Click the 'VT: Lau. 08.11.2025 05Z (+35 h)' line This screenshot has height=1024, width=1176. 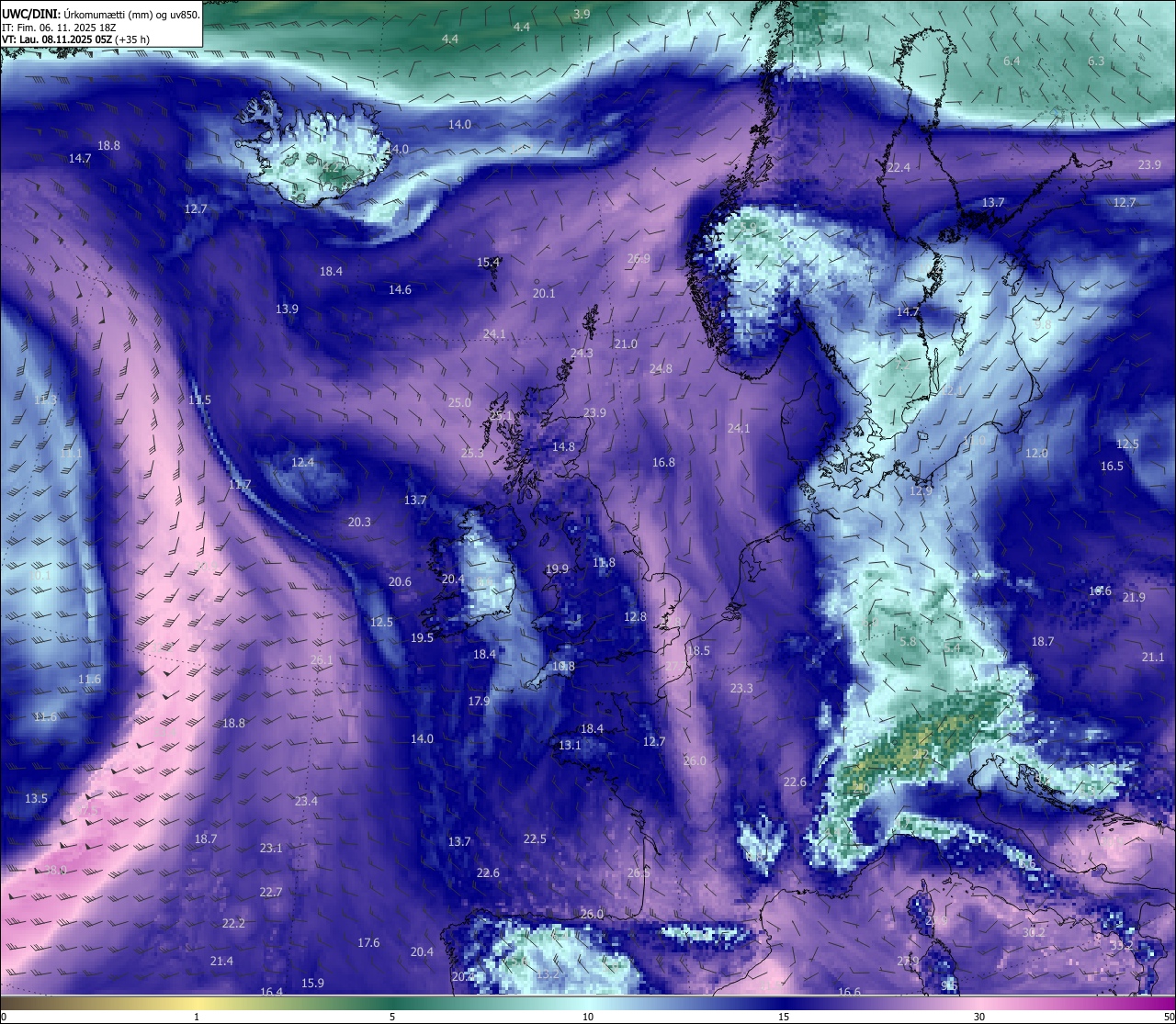coord(75,39)
